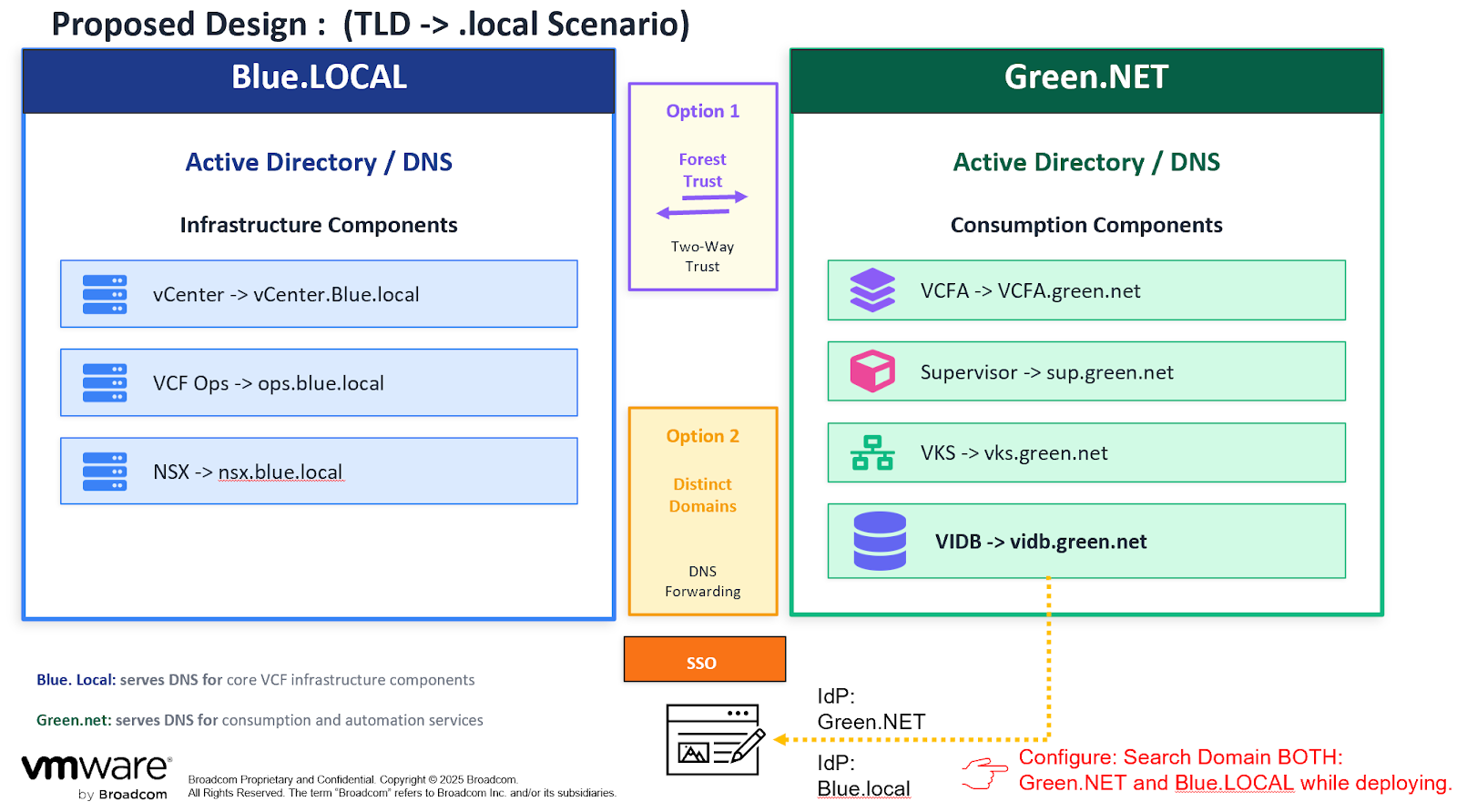This screenshot has width=1457, height=812.
Task: Click the database cylinder icon for VIDB
Action: click(x=880, y=541)
